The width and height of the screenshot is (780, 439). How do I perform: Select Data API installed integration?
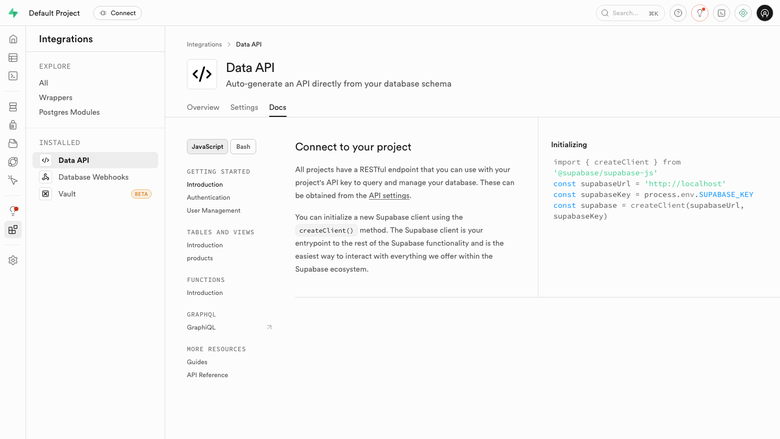pyautogui.click(x=95, y=160)
